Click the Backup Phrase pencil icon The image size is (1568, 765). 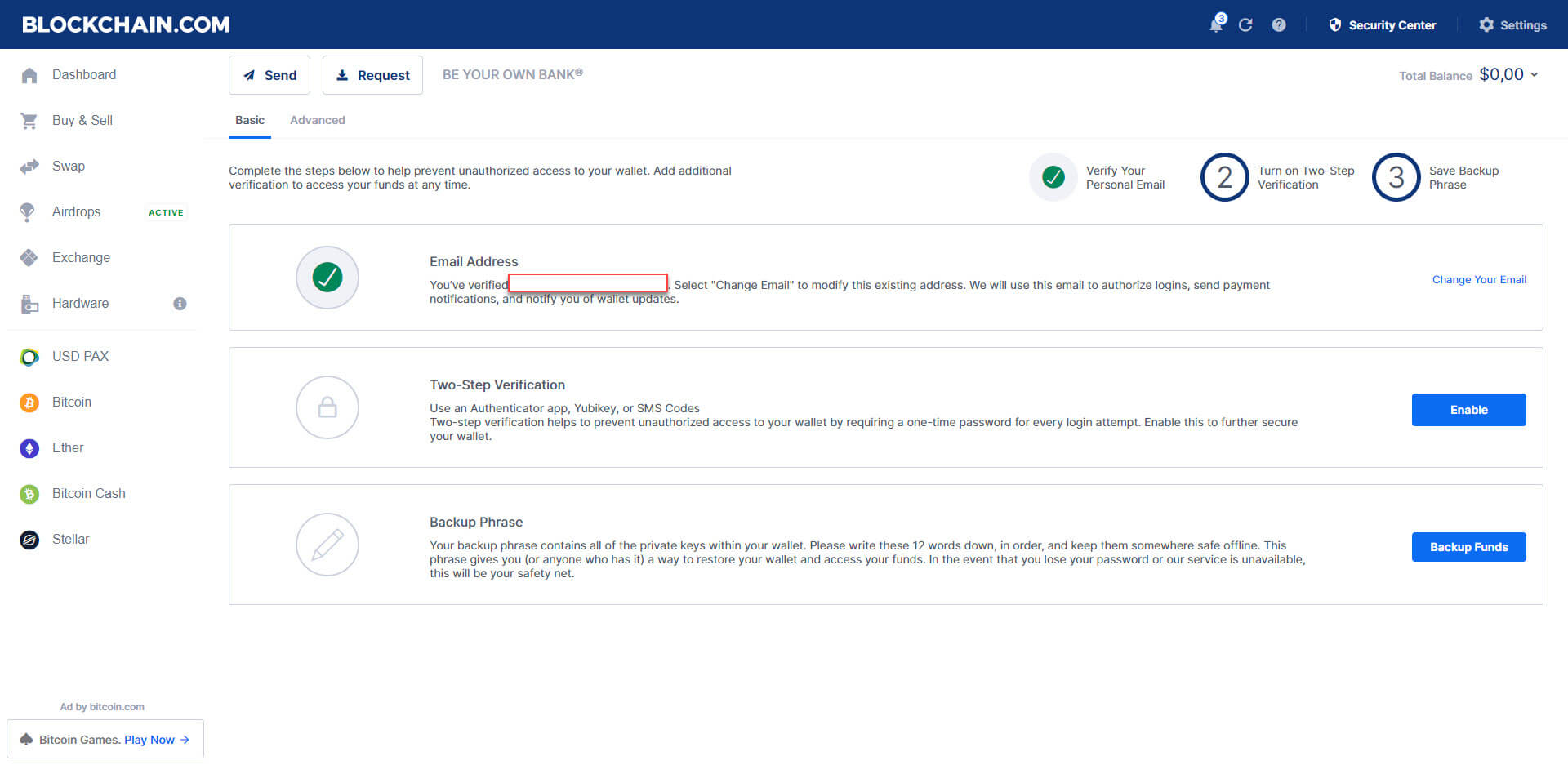(327, 545)
